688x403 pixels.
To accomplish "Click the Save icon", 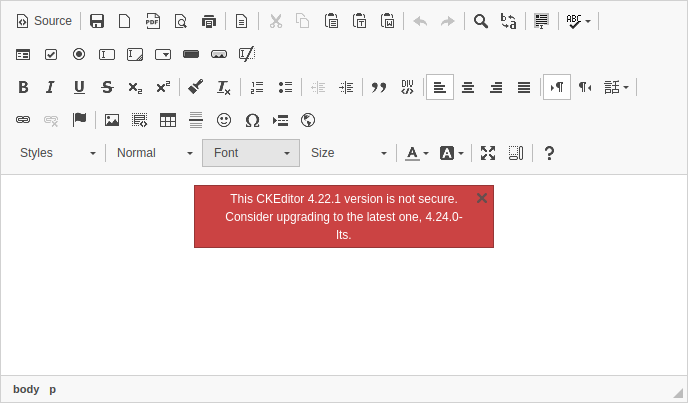I will coord(97,21).
